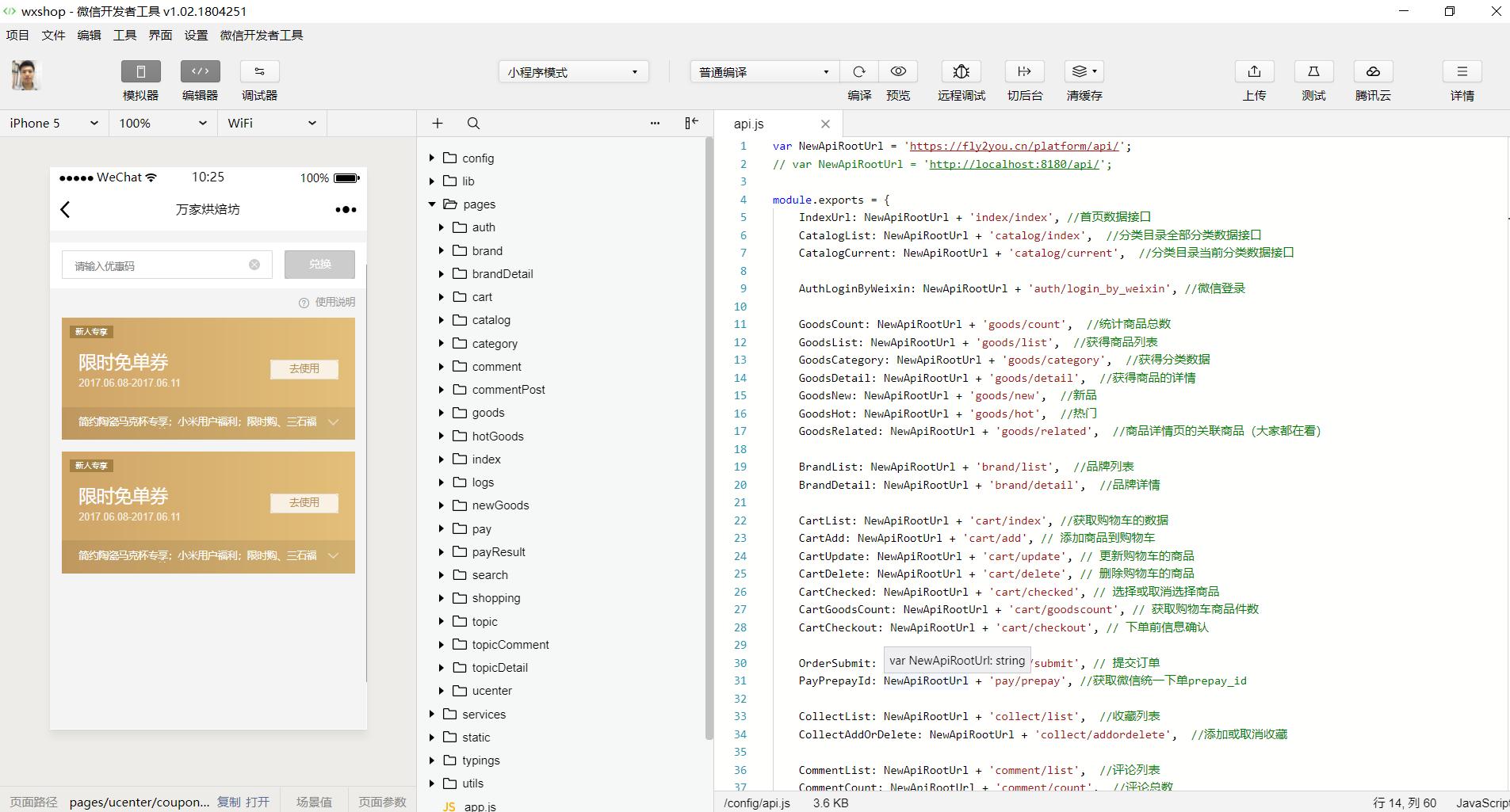1510x812 pixels.
Task: Click the upload icon button
Action: [1254, 72]
